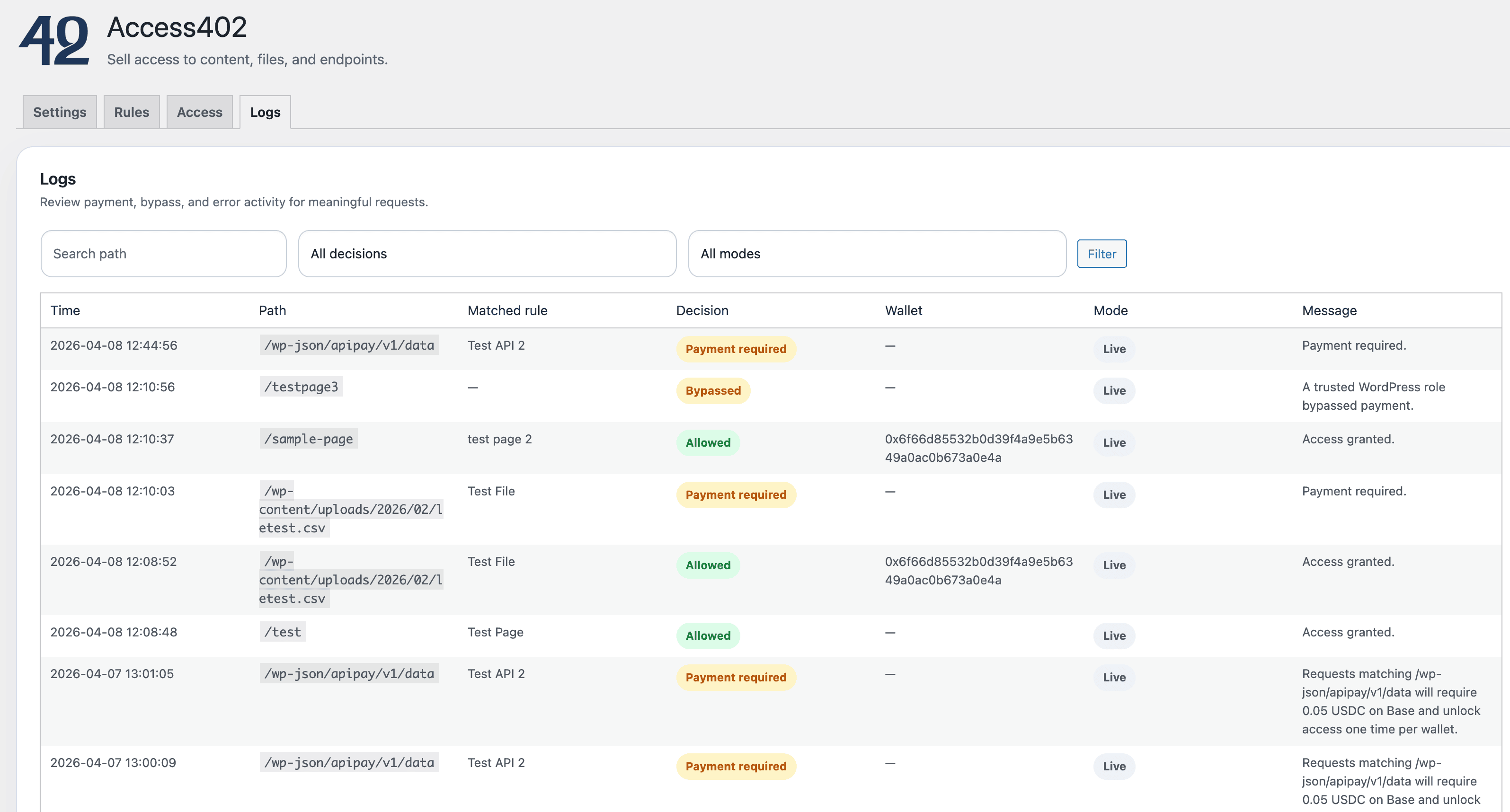This screenshot has height=812, width=1510.
Task: Click the /sample-page path
Action: point(308,439)
